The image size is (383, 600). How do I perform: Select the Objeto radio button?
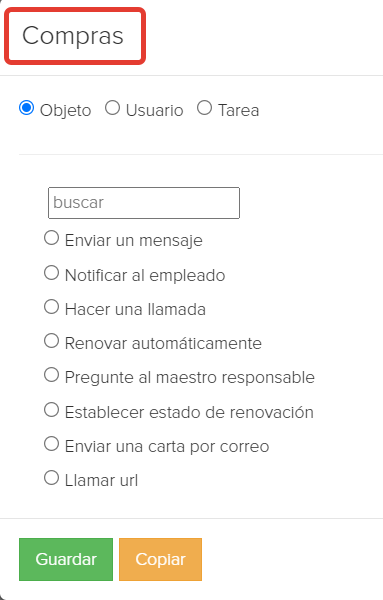coord(26,108)
